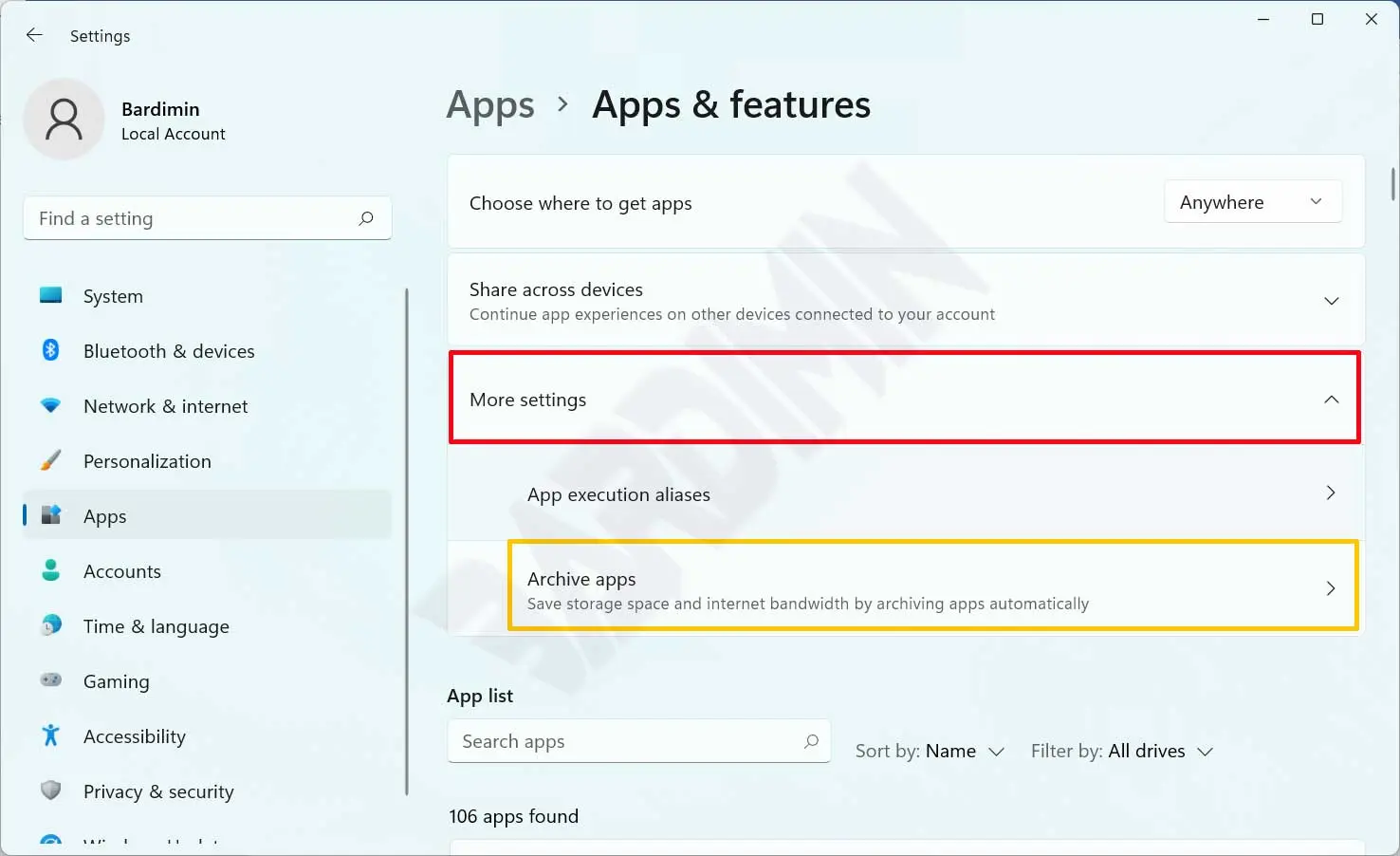1400x856 pixels.
Task: Click the Bardimin user avatar icon
Action: pyautogui.click(x=64, y=119)
